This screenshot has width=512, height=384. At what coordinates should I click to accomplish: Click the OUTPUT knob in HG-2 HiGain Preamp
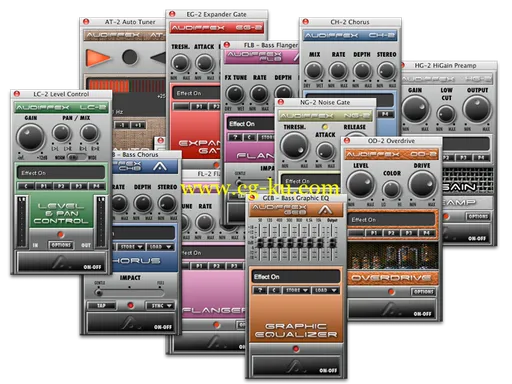point(477,109)
